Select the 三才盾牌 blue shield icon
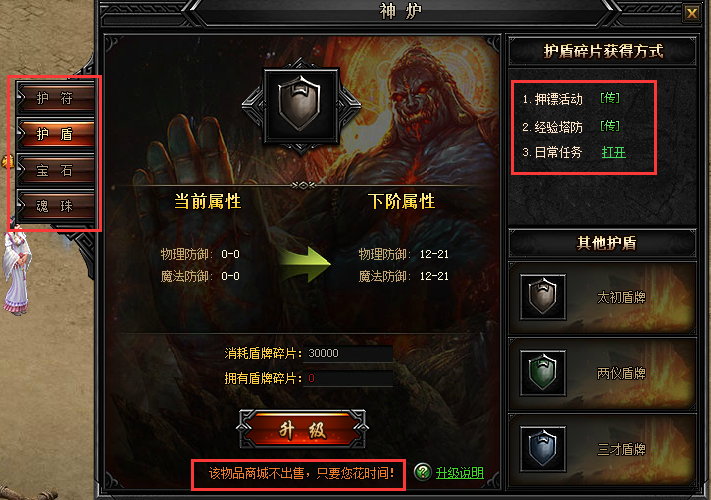Viewport: 711px width, 500px height. [x=543, y=449]
